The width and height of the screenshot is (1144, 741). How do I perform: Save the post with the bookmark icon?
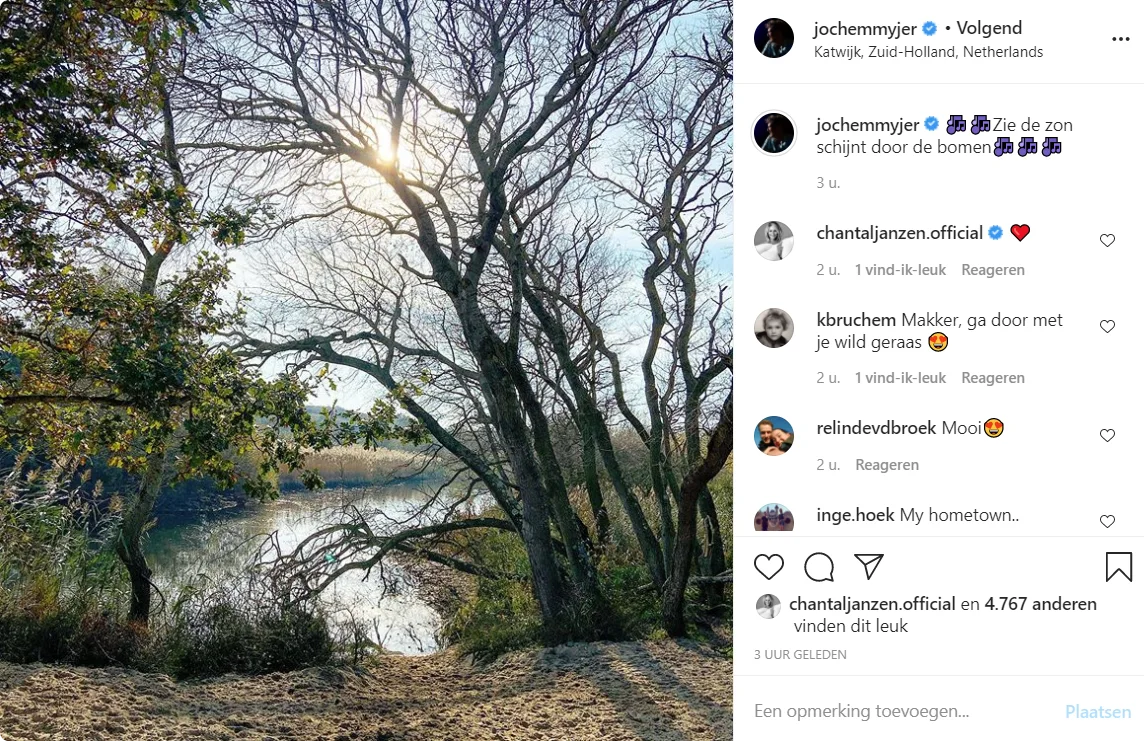click(1118, 567)
